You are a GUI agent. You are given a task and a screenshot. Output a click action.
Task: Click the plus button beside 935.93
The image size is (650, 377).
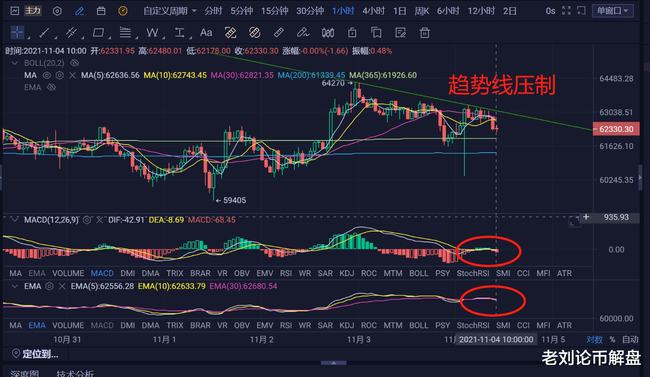[x=586, y=217]
